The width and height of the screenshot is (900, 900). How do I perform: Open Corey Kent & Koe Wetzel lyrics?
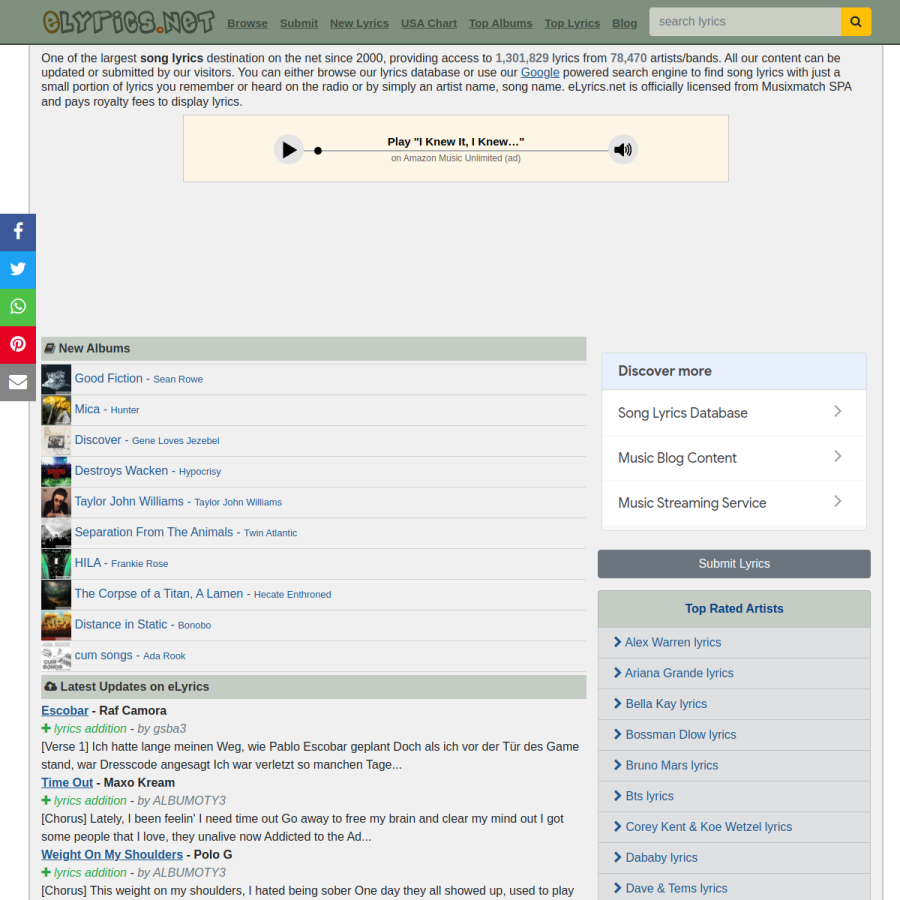[708, 827]
